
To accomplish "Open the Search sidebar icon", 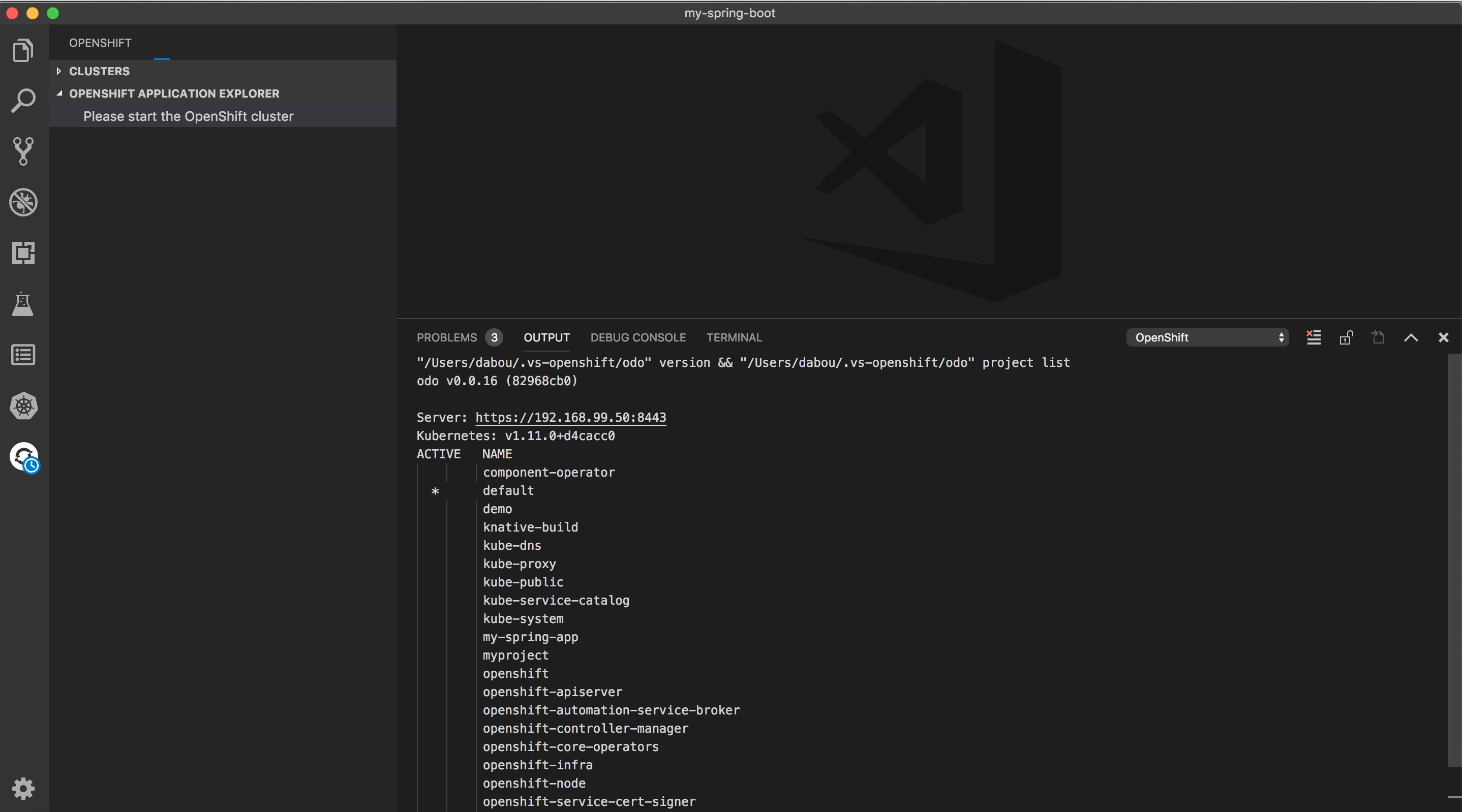I will [x=23, y=100].
